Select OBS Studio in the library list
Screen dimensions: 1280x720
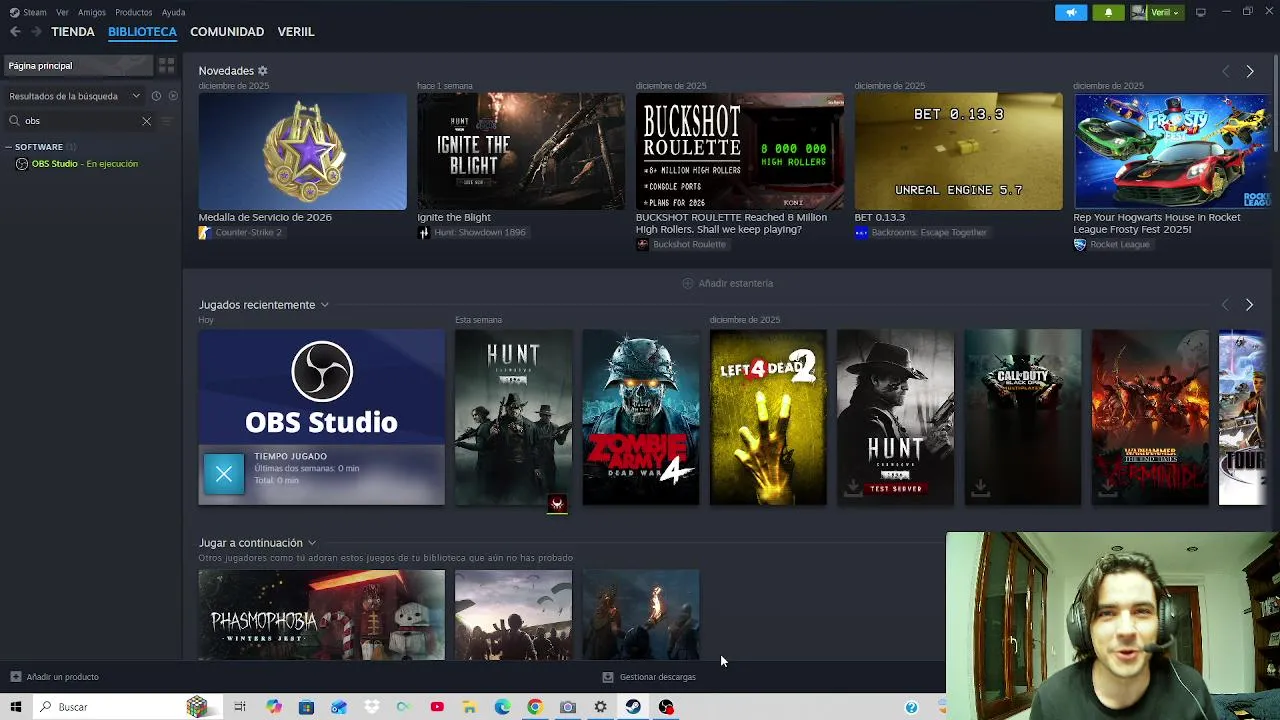pos(85,164)
